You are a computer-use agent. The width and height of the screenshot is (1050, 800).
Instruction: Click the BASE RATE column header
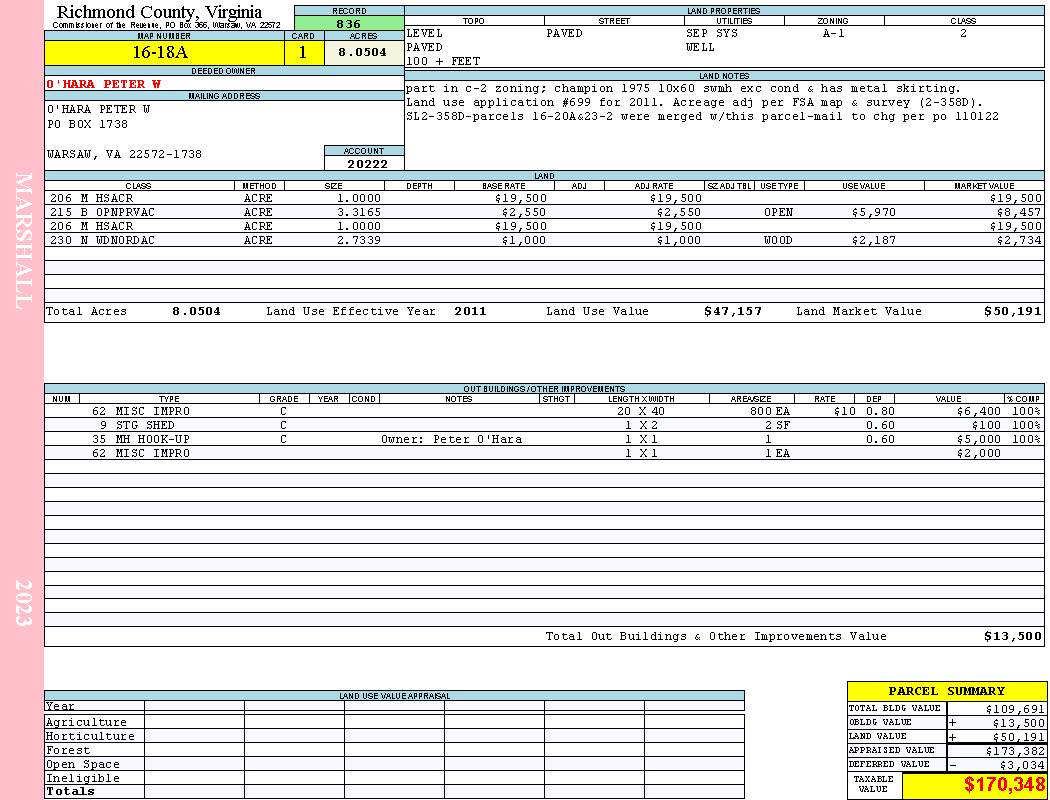coord(504,186)
